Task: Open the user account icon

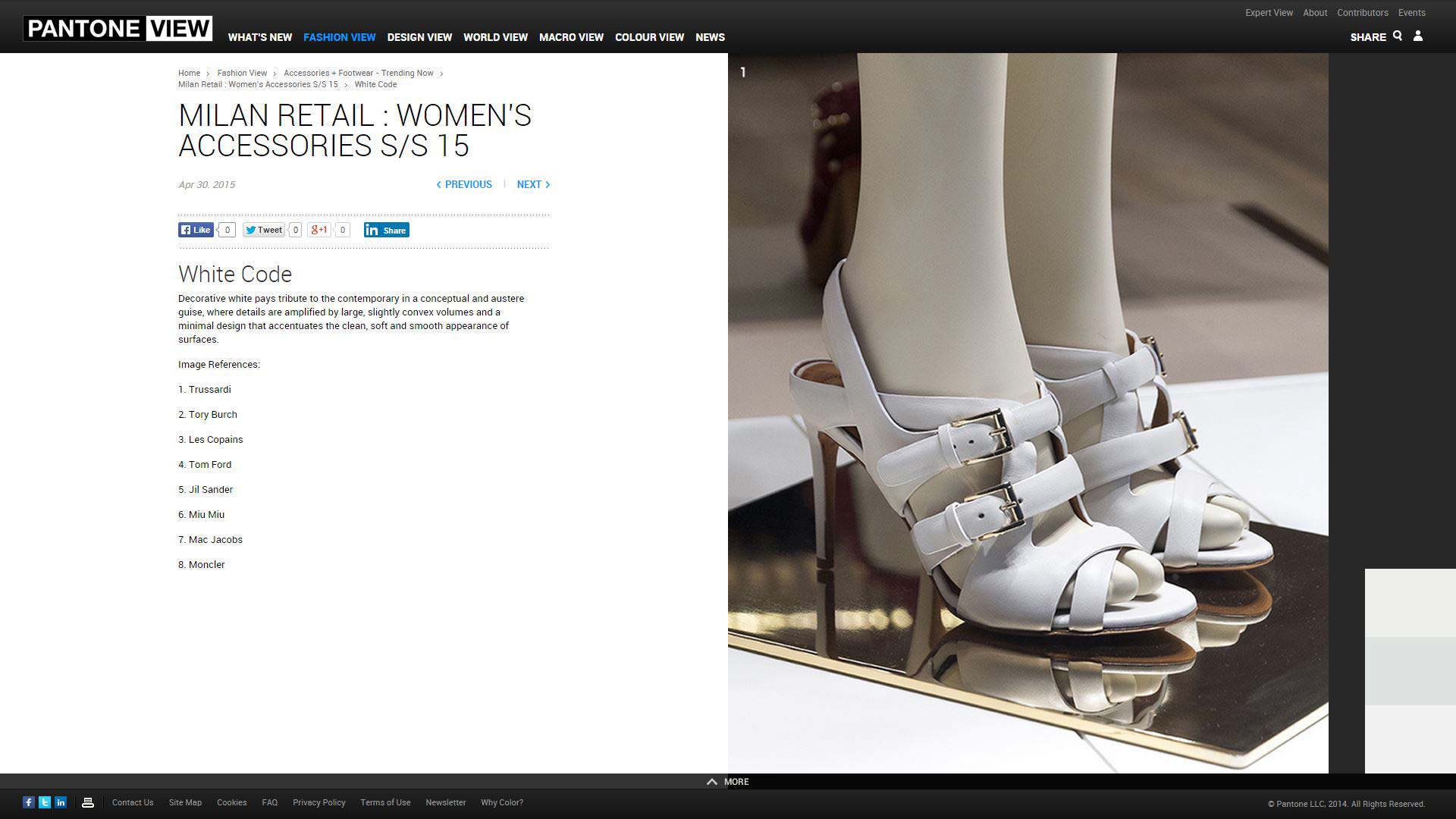Action: (1418, 36)
